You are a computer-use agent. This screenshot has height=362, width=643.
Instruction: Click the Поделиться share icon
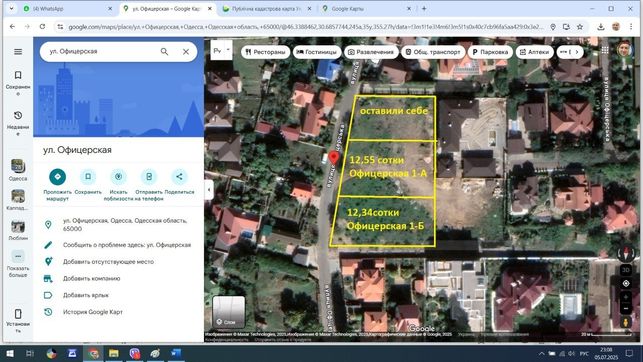[179, 177]
